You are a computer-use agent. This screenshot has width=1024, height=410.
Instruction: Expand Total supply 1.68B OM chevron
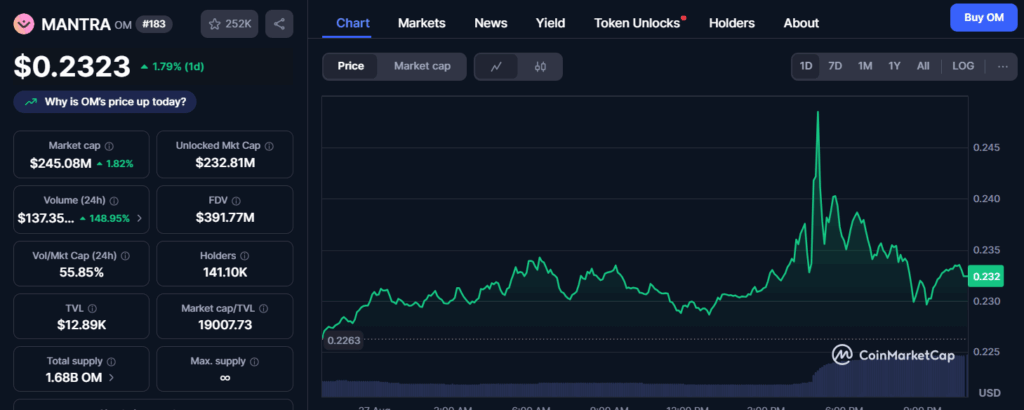(x=112, y=377)
